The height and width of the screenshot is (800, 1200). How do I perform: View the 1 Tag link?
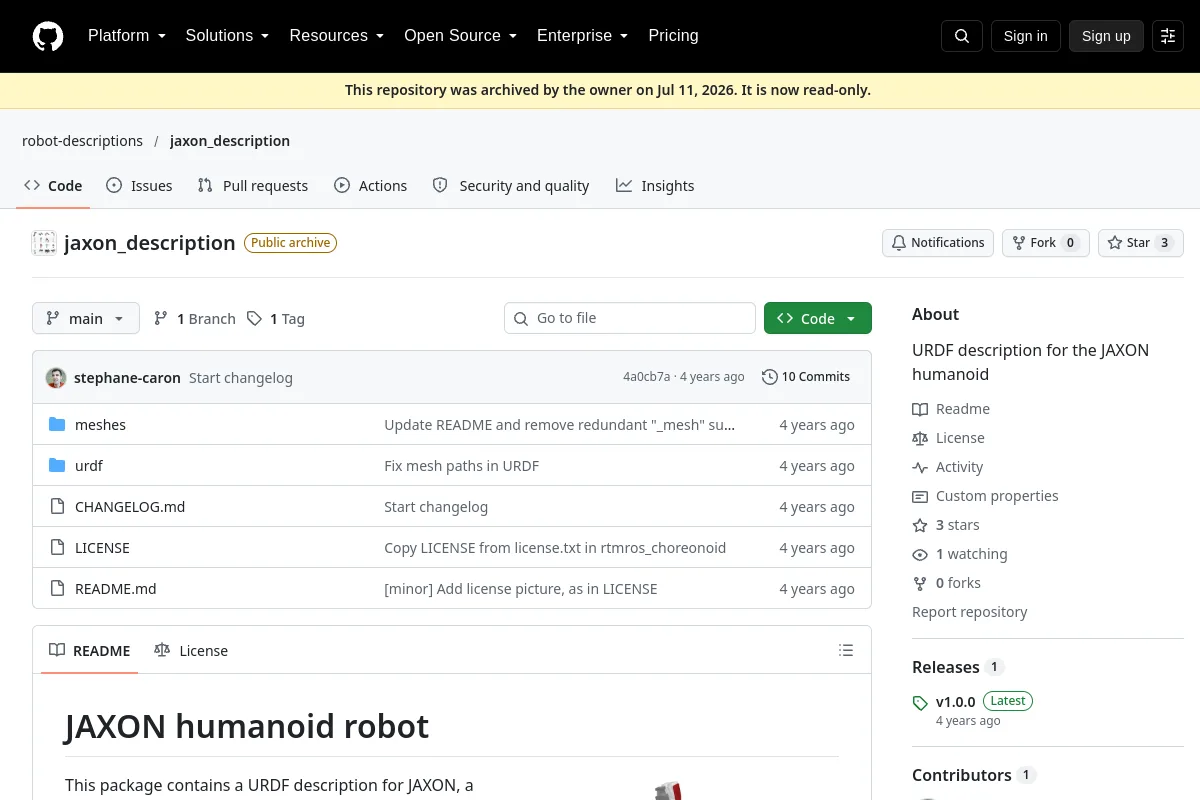coord(276,318)
